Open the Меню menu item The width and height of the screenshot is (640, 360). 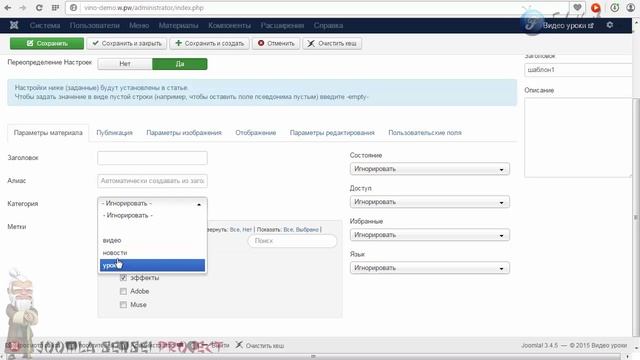139,25
